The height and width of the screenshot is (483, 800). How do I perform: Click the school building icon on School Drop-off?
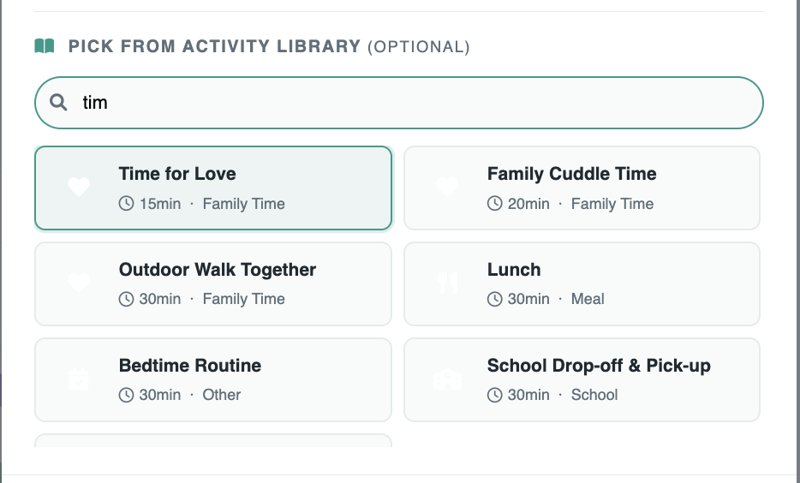click(x=447, y=379)
